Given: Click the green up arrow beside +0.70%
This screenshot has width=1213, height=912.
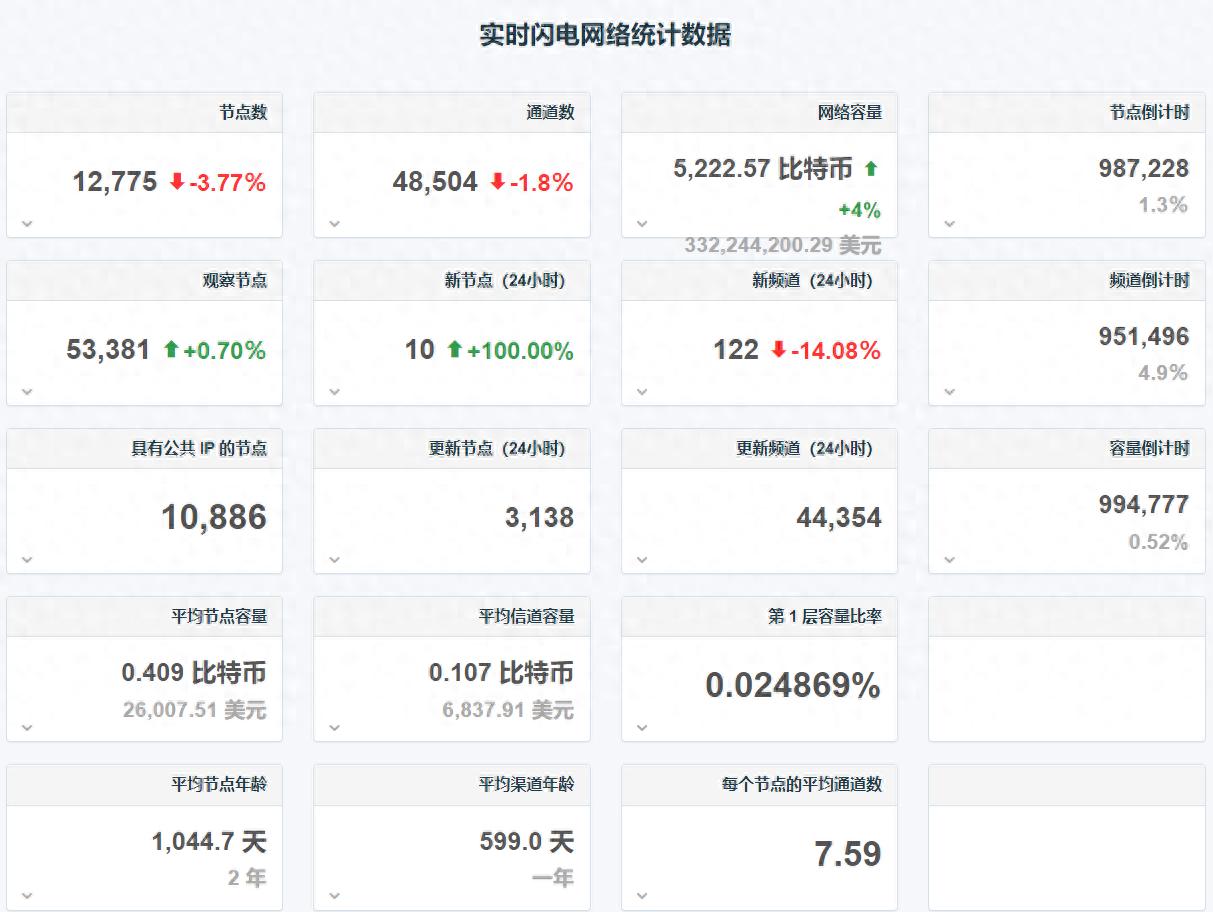Looking at the screenshot, I should 171,350.
